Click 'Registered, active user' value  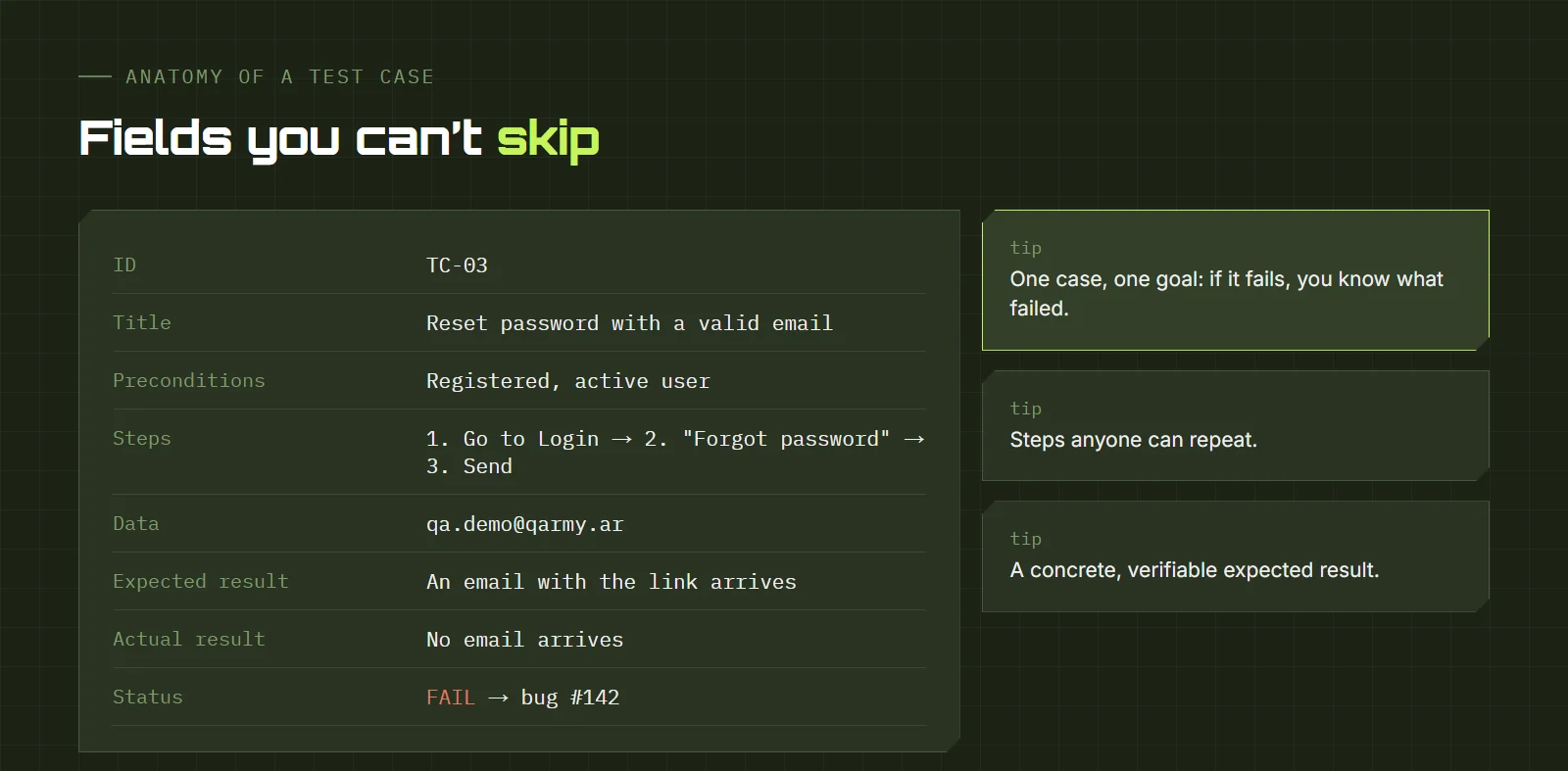(x=568, y=381)
